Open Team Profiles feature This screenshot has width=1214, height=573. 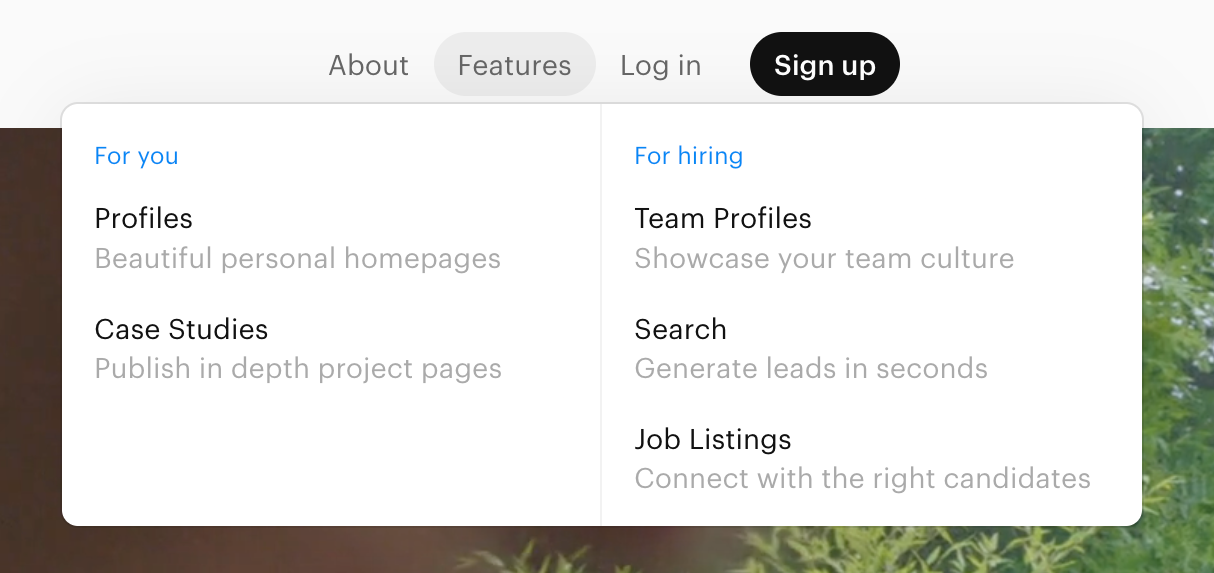coord(722,218)
